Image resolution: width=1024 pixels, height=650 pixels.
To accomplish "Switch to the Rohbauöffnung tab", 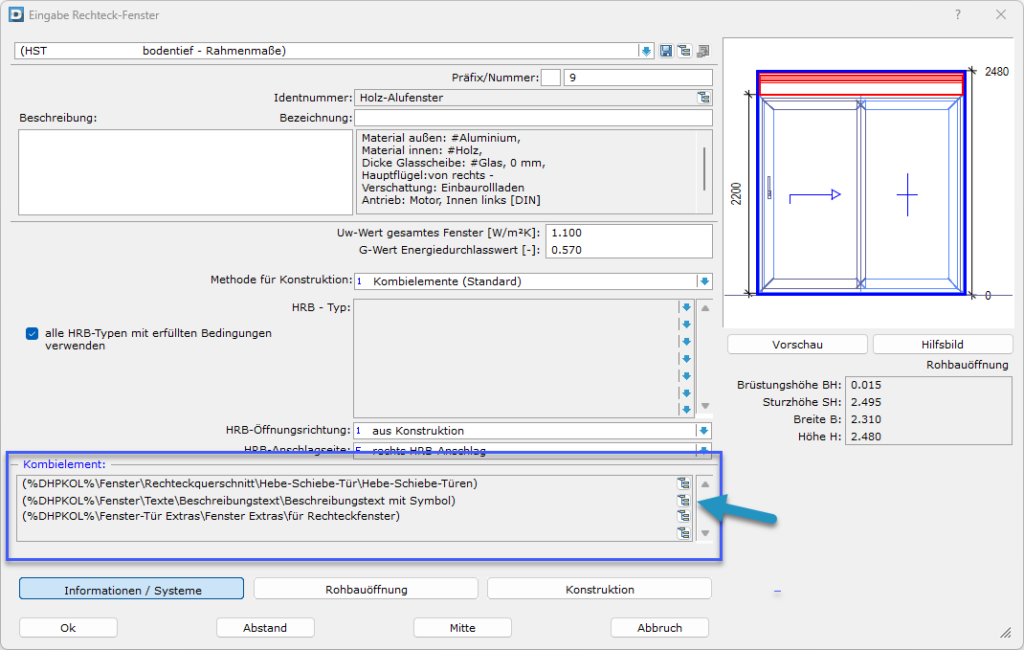I will (366, 589).
